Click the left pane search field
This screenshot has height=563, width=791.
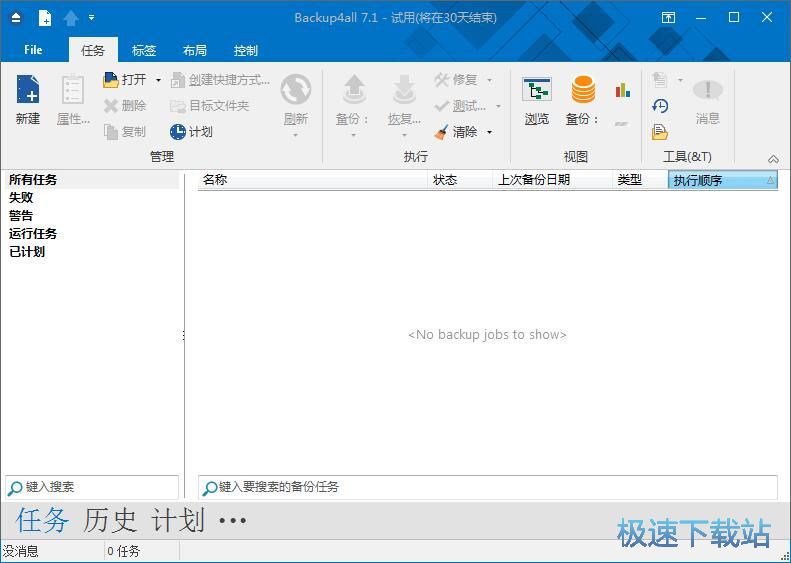[92, 487]
